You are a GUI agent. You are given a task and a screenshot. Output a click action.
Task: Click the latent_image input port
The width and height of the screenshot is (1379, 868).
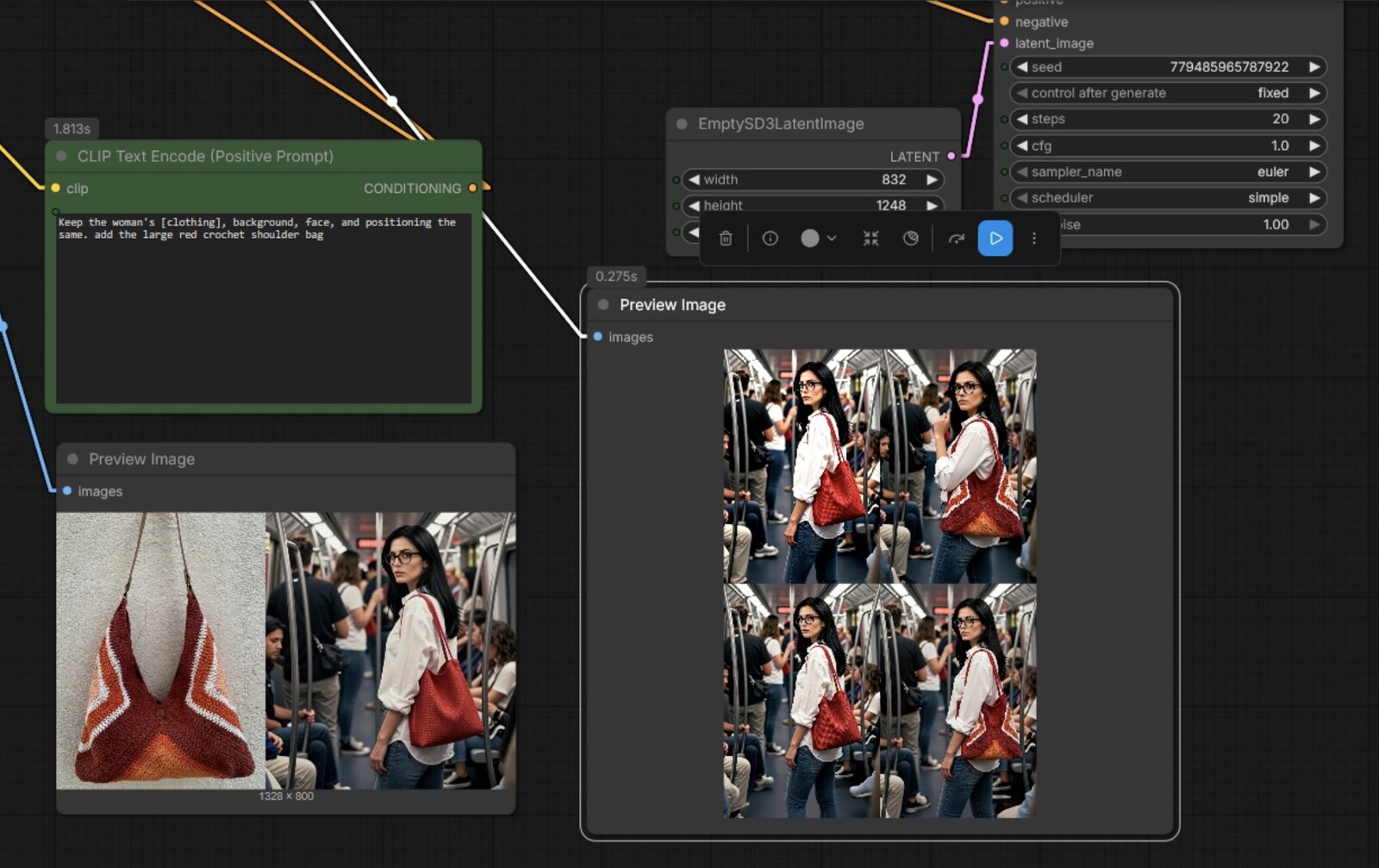click(1004, 43)
